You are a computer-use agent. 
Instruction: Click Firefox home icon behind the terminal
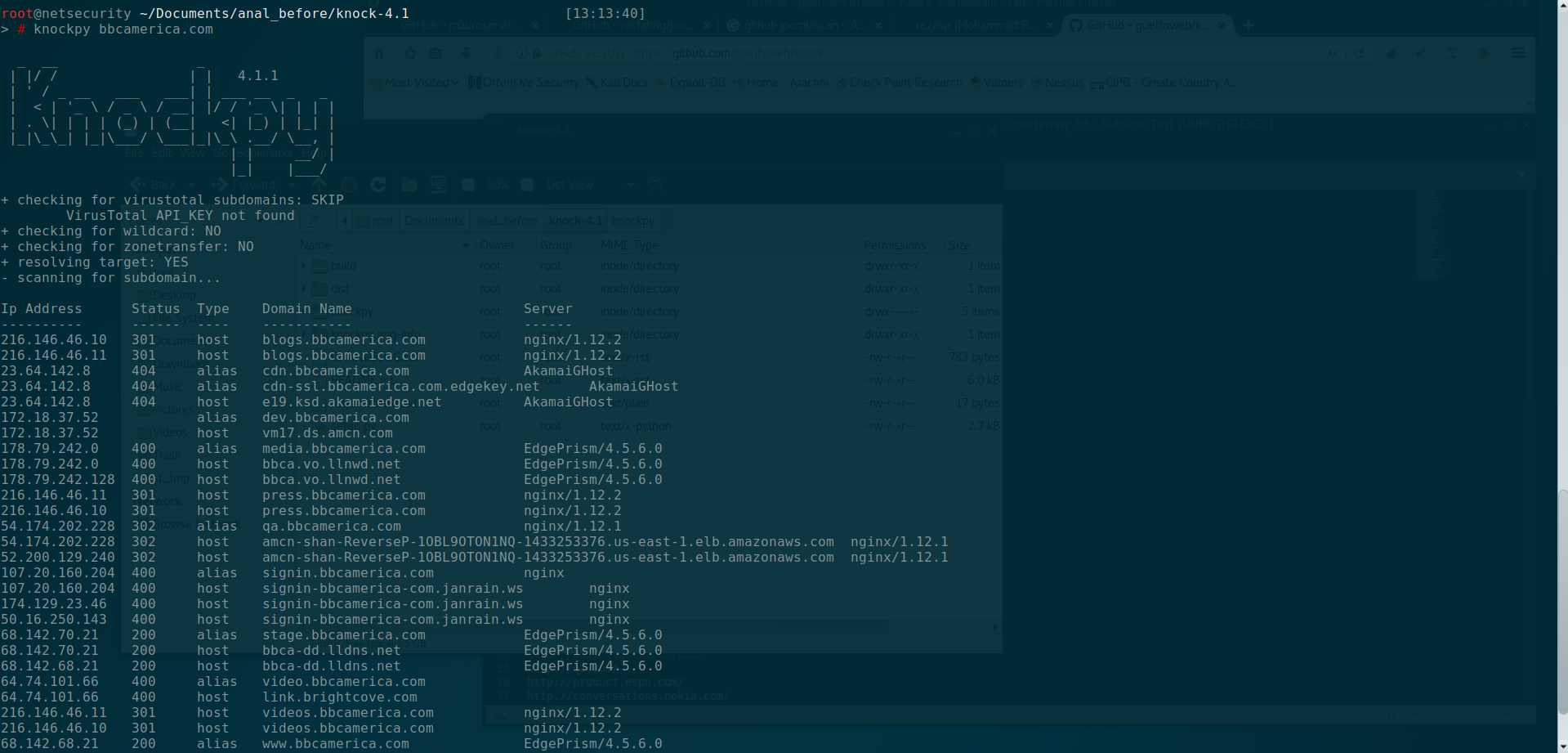tap(379, 53)
